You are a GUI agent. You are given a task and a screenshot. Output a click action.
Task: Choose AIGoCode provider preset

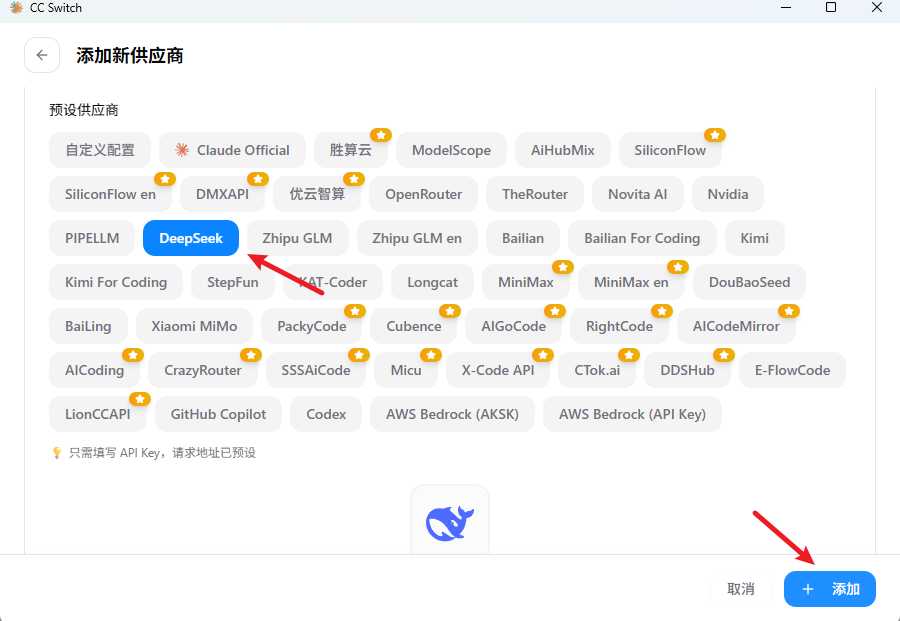point(513,327)
